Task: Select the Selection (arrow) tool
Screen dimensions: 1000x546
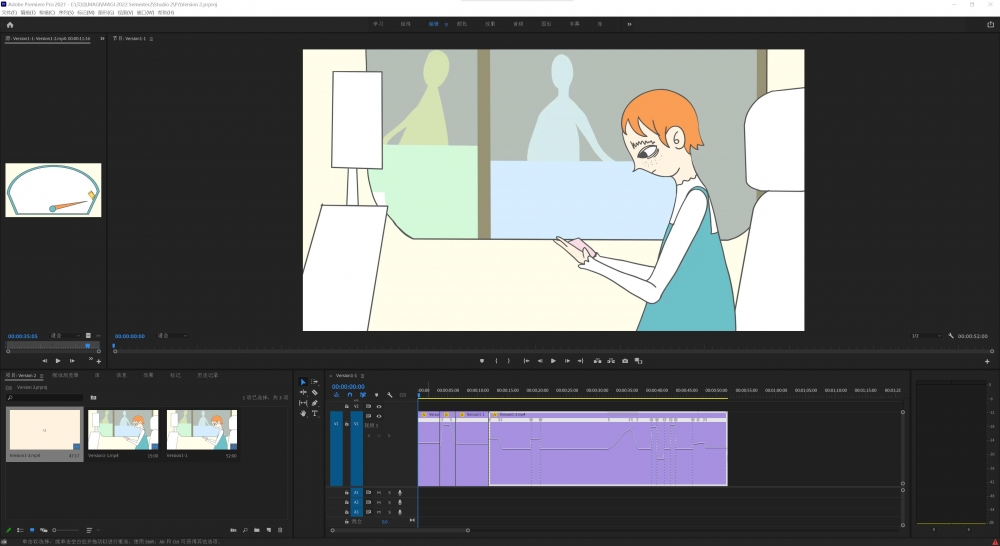Action: (303, 382)
